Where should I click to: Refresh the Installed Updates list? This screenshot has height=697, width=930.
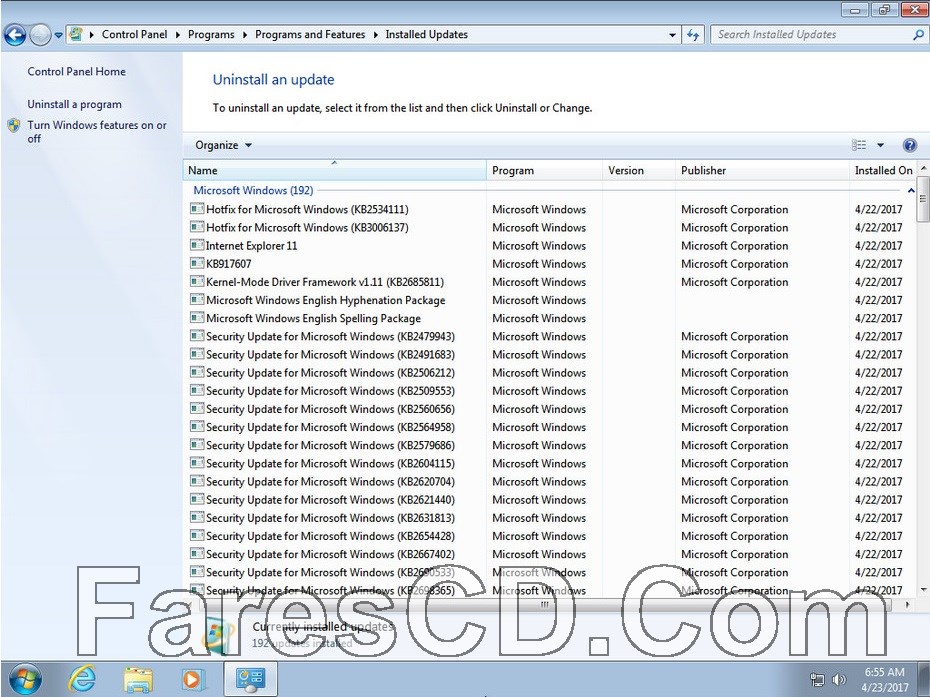pyautogui.click(x=693, y=35)
